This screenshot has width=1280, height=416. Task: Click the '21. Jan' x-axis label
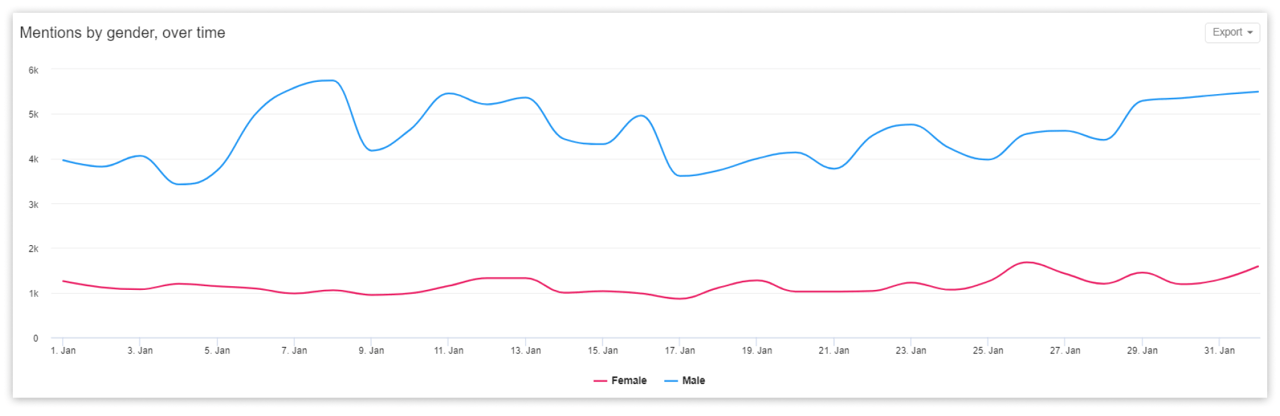click(833, 351)
